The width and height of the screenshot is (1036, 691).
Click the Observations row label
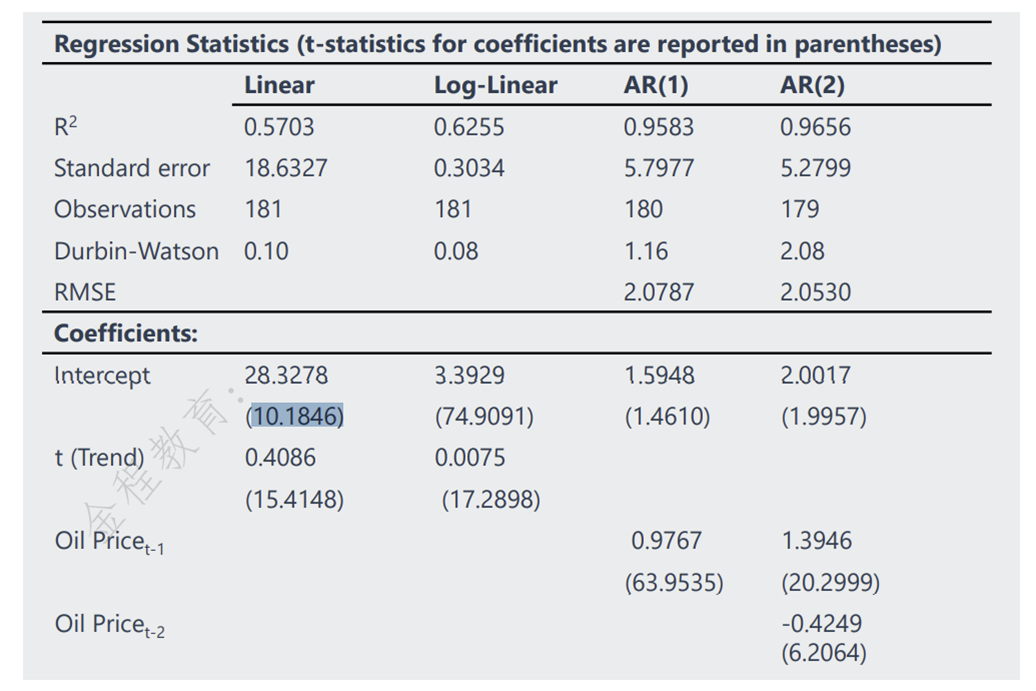point(125,210)
